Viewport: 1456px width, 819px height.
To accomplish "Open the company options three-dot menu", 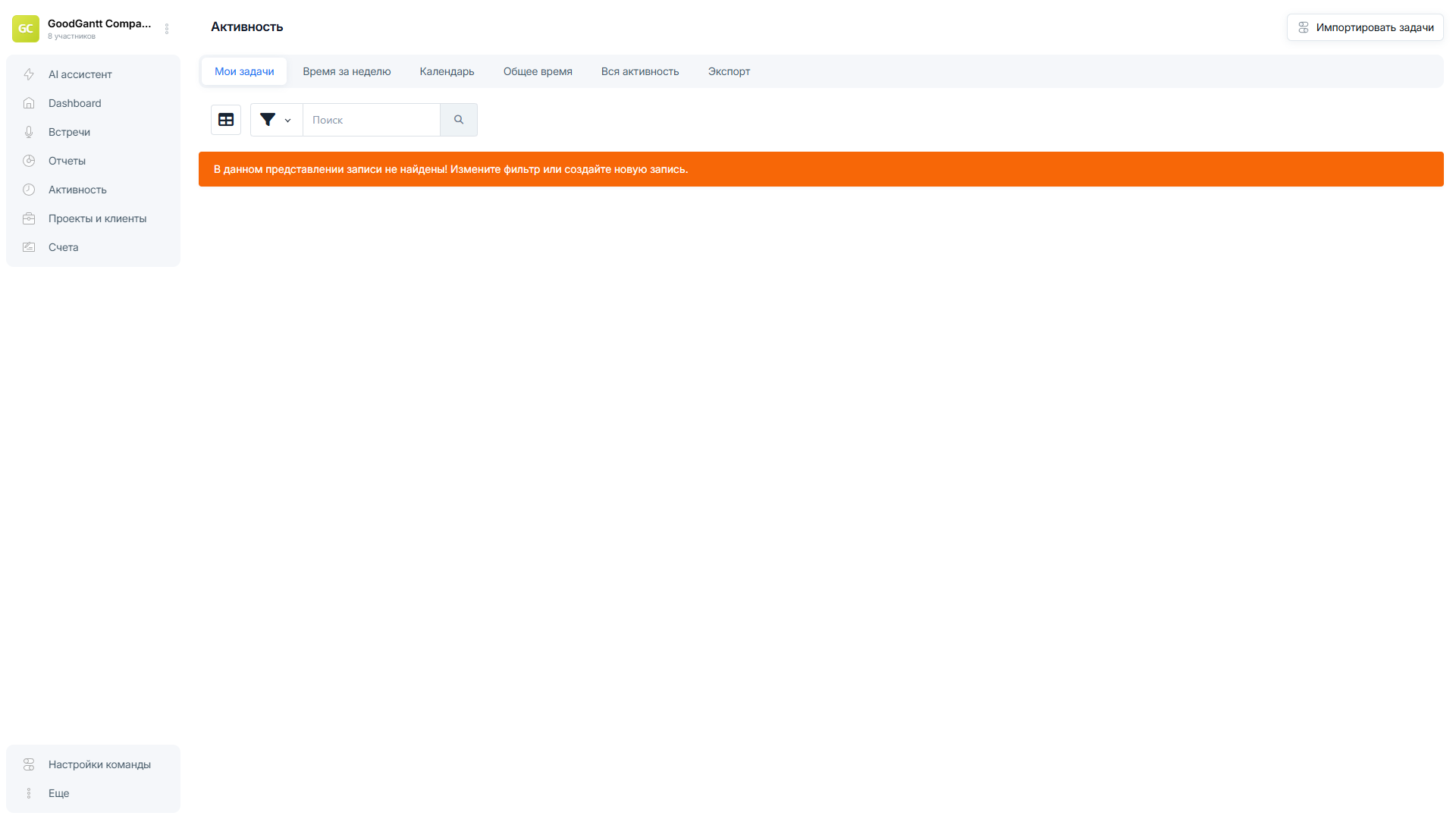I will click(x=167, y=28).
